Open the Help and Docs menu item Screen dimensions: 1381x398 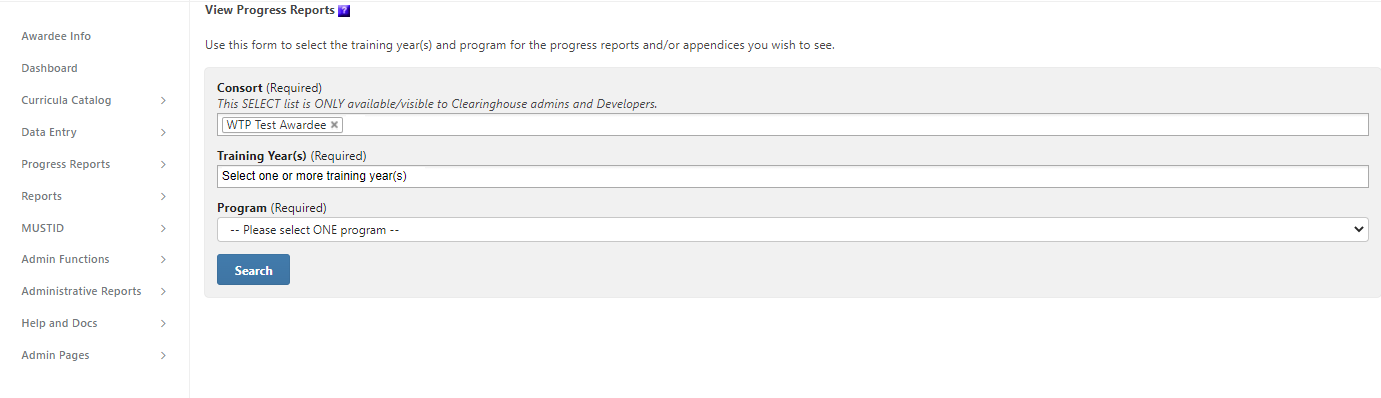tap(59, 323)
